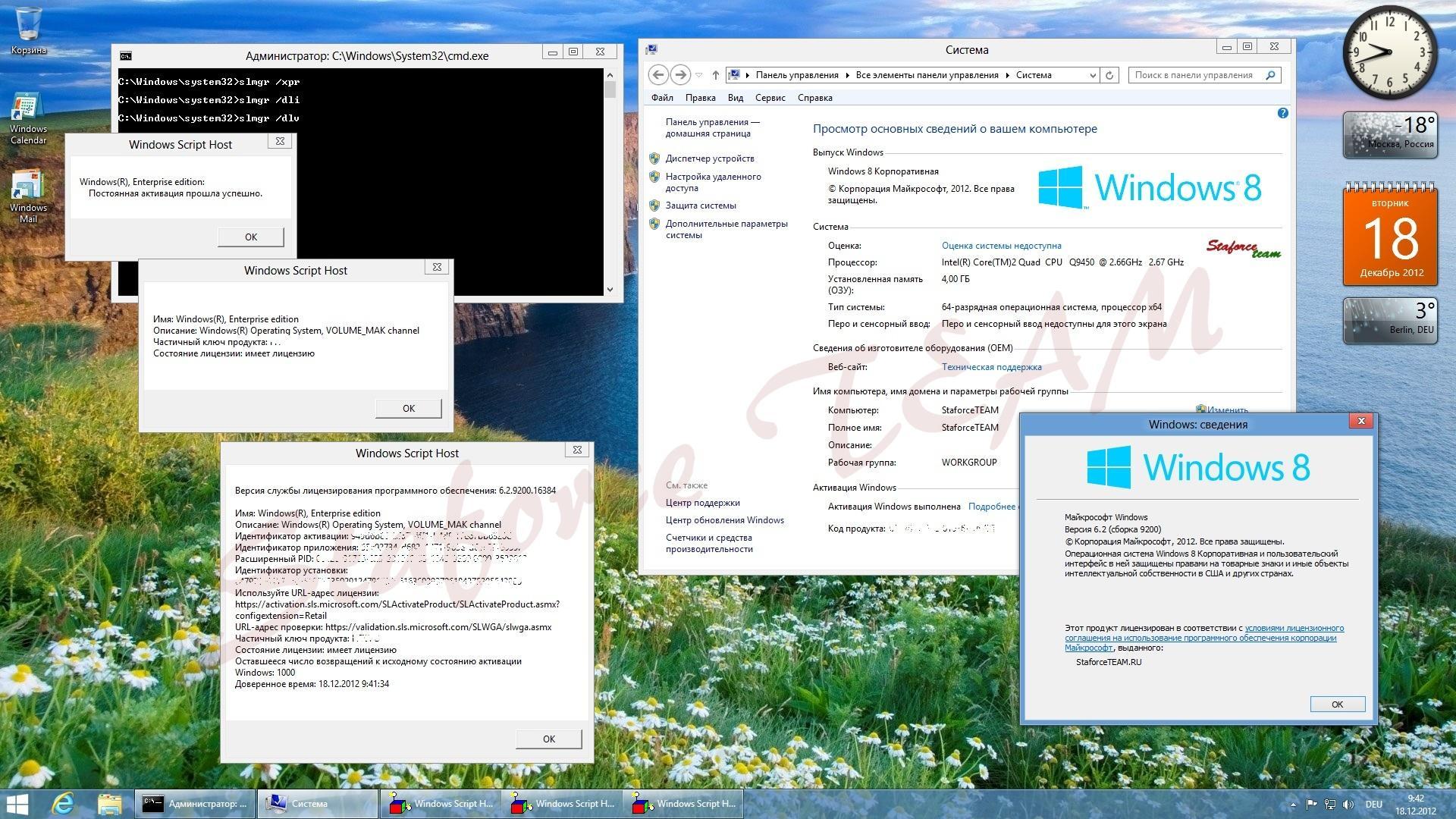The width and height of the screenshot is (1456, 819).
Task: Click the analog clock gadget
Action: click(x=1390, y=52)
